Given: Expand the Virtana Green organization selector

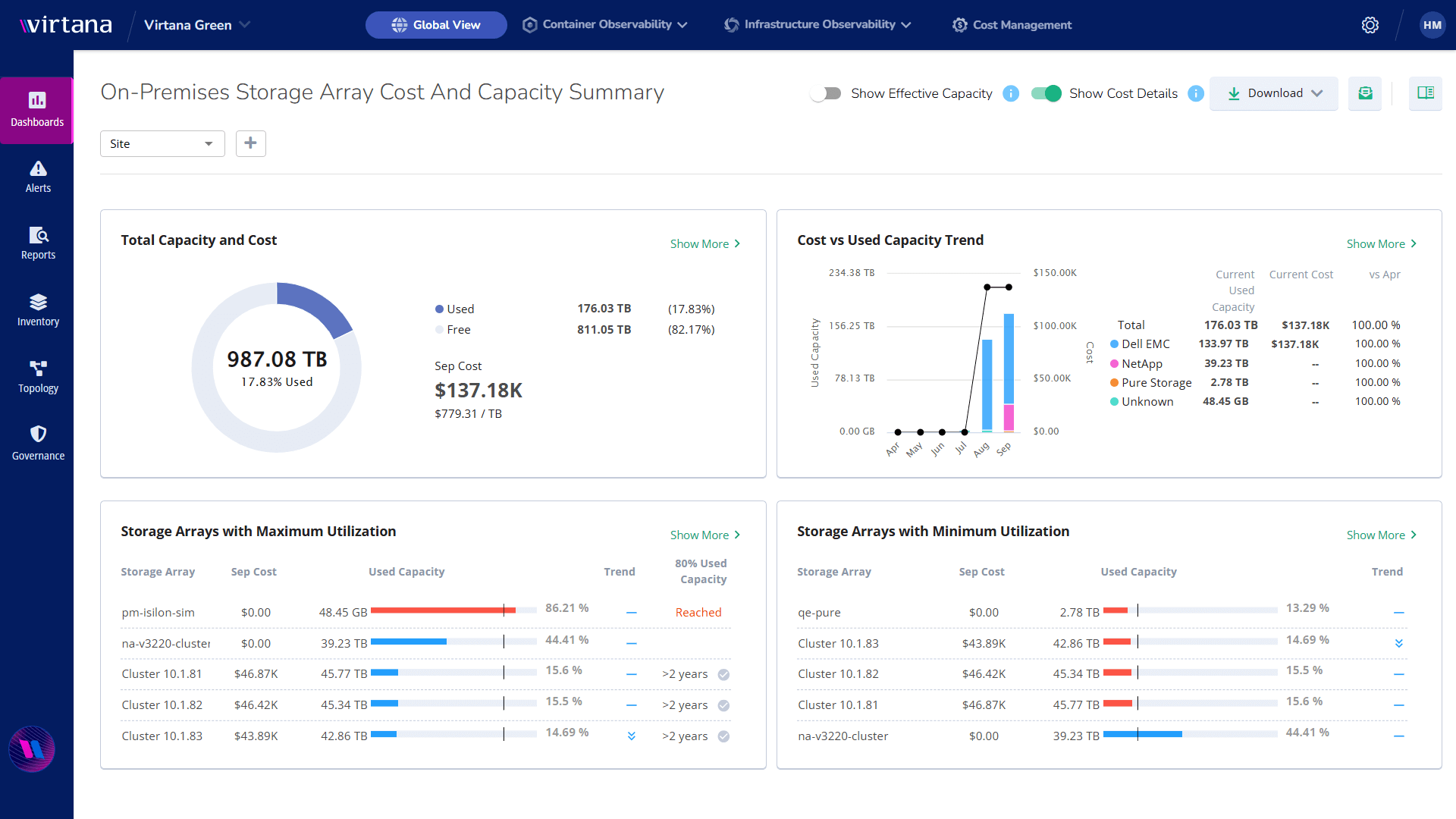Looking at the screenshot, I should tap(197, 25).
